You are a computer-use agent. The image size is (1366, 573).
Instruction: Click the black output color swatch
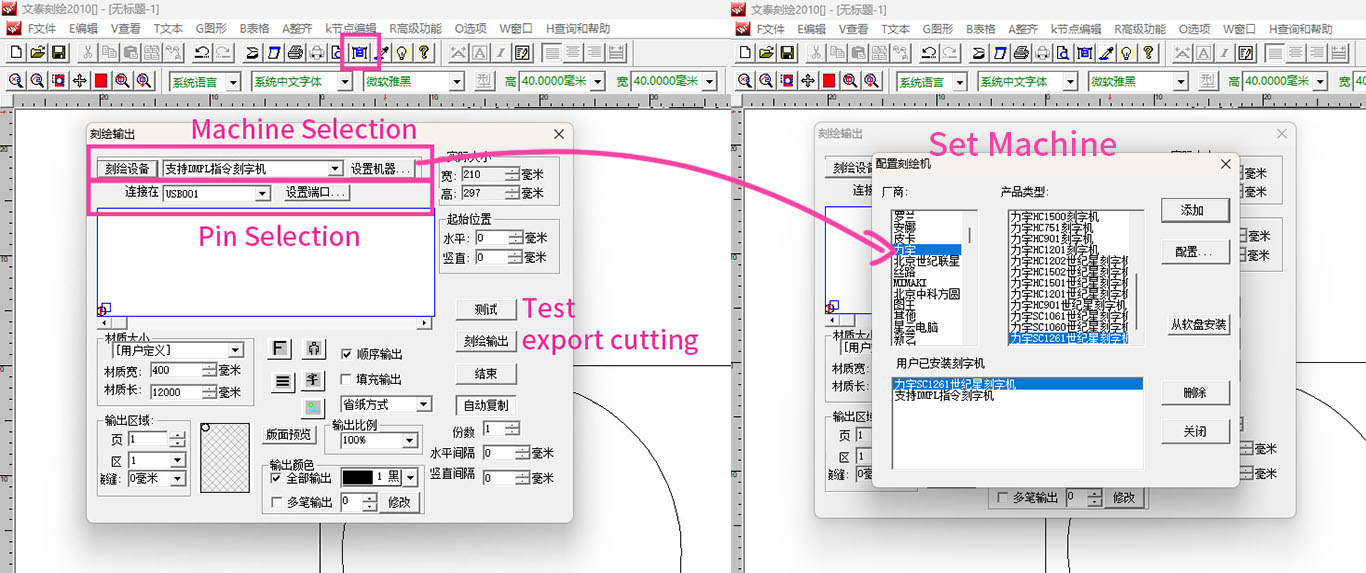(359, 478)
